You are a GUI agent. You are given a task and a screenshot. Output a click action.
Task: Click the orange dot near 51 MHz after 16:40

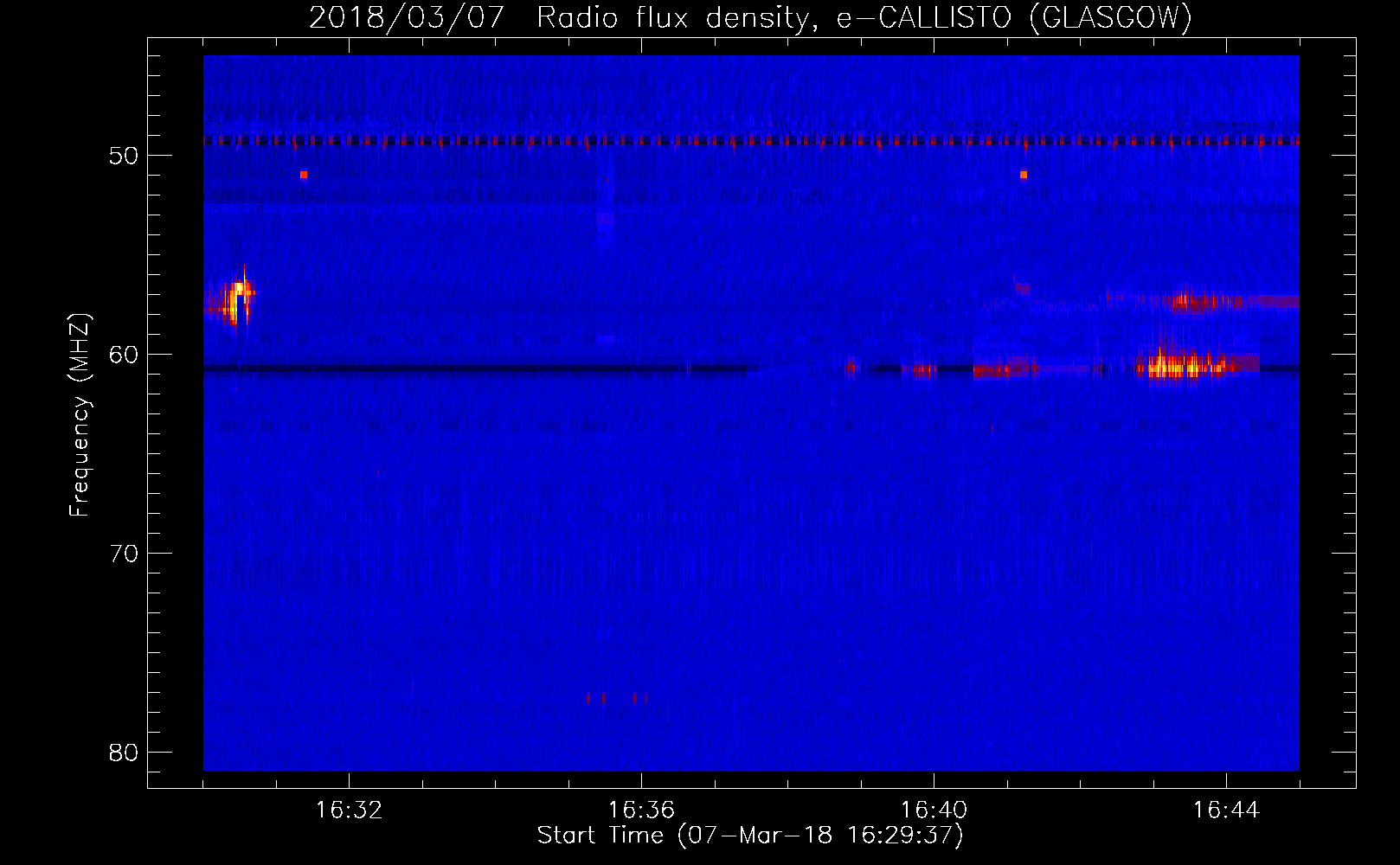1024,175
